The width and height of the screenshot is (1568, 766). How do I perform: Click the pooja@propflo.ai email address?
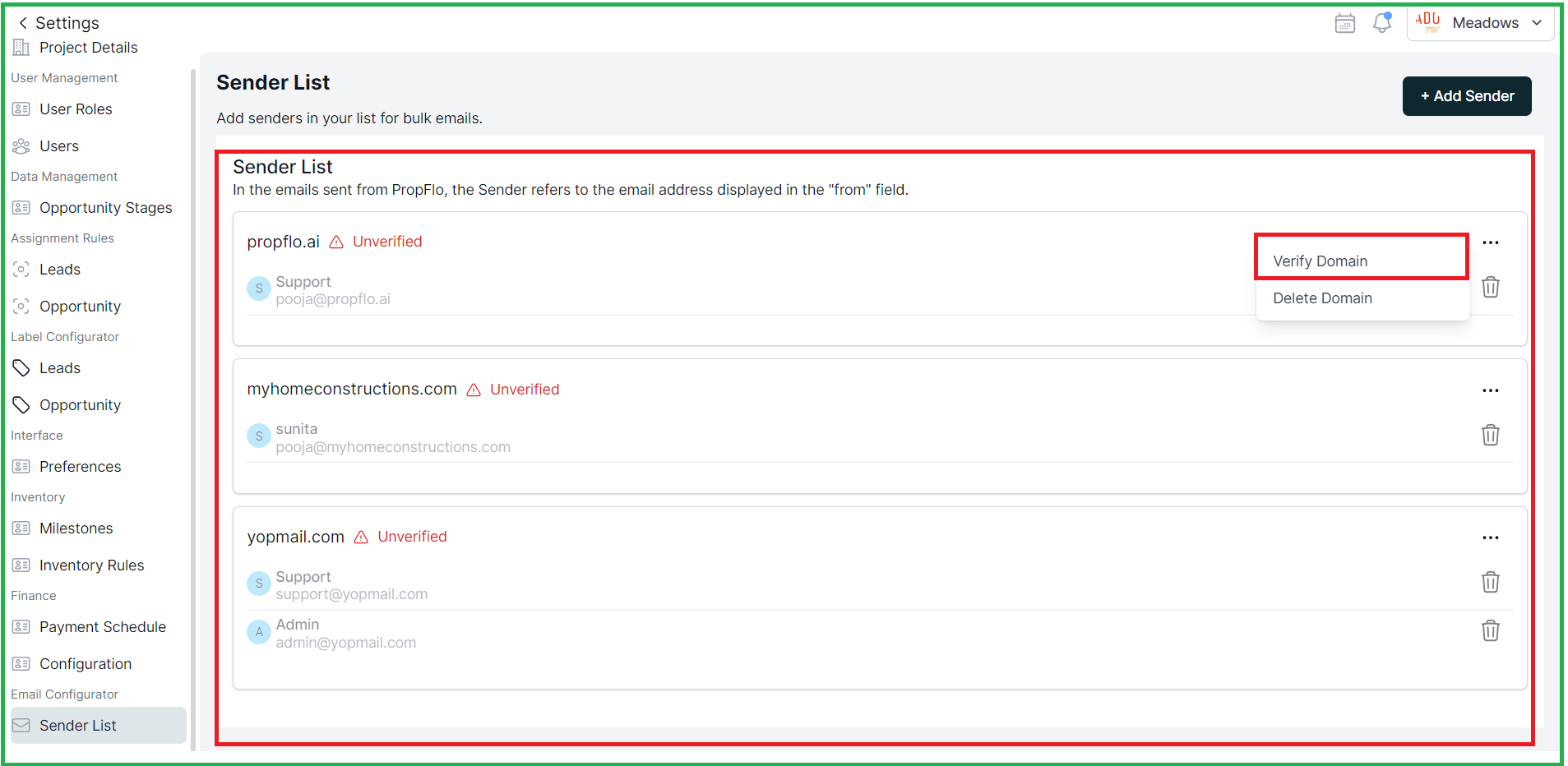[x=333, y=299]
